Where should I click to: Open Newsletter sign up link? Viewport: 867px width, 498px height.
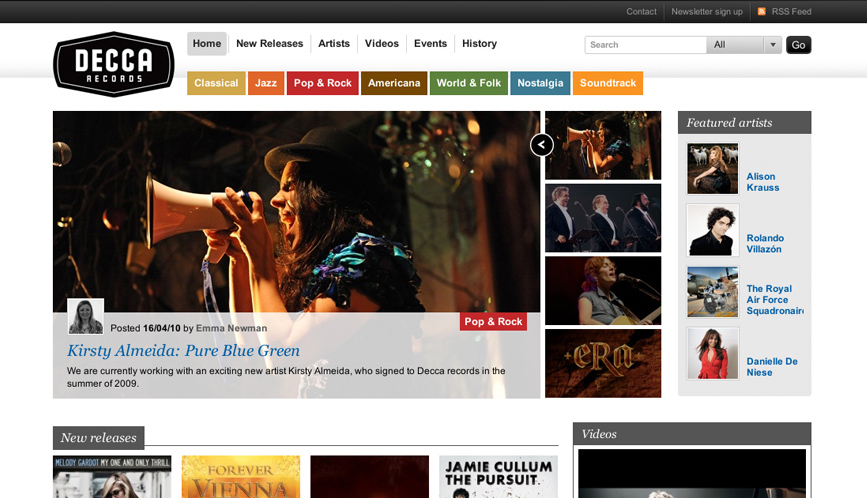[707, 12]
